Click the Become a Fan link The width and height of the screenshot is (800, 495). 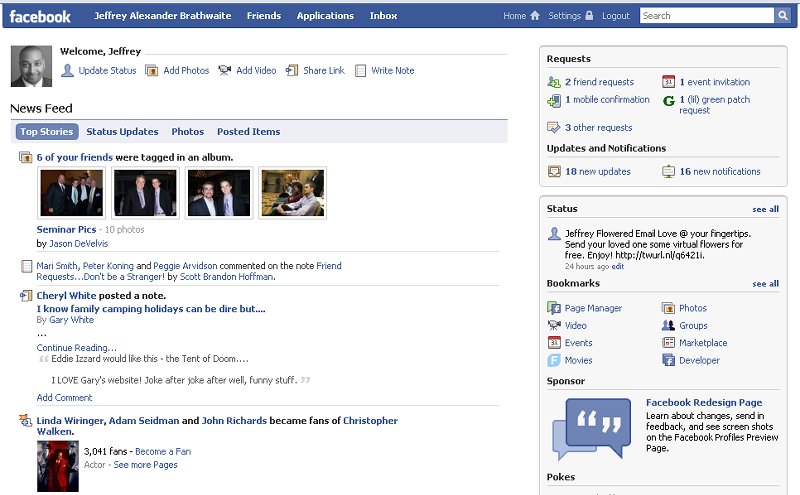[163, 452]
